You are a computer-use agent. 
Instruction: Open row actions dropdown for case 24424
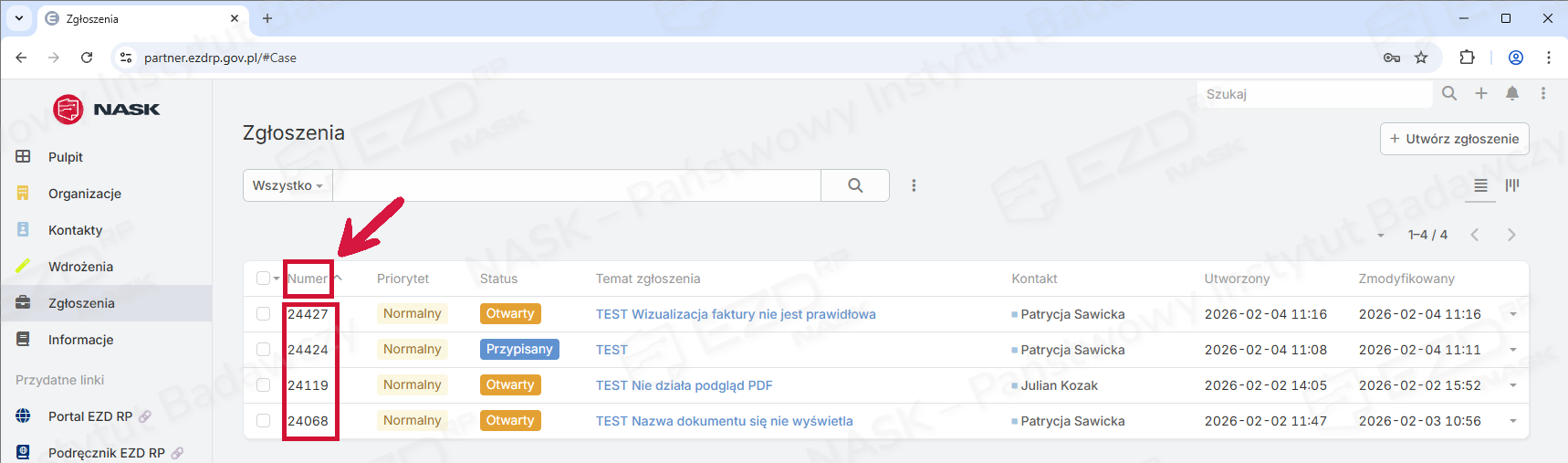[x=1513, y=350]
